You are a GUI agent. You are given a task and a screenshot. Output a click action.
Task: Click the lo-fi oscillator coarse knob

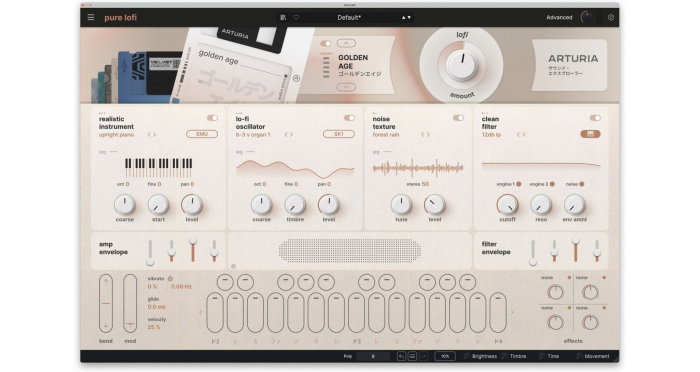261,205
